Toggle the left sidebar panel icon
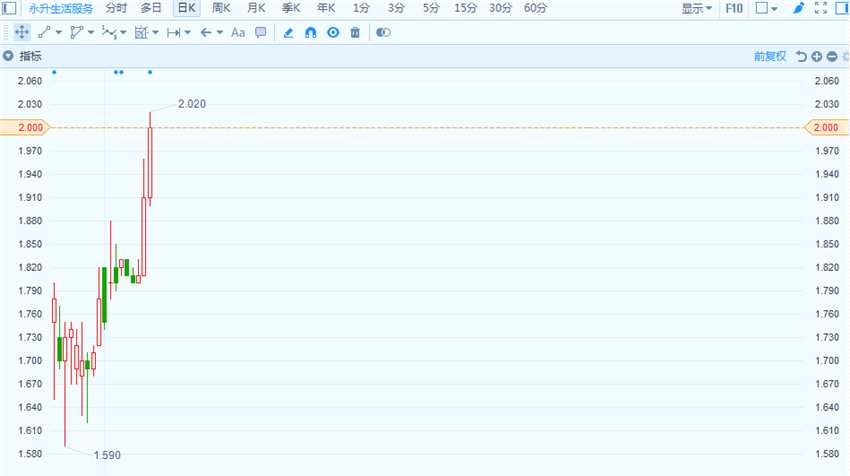Screen dimensions: 850x476 tap(9, 8)
